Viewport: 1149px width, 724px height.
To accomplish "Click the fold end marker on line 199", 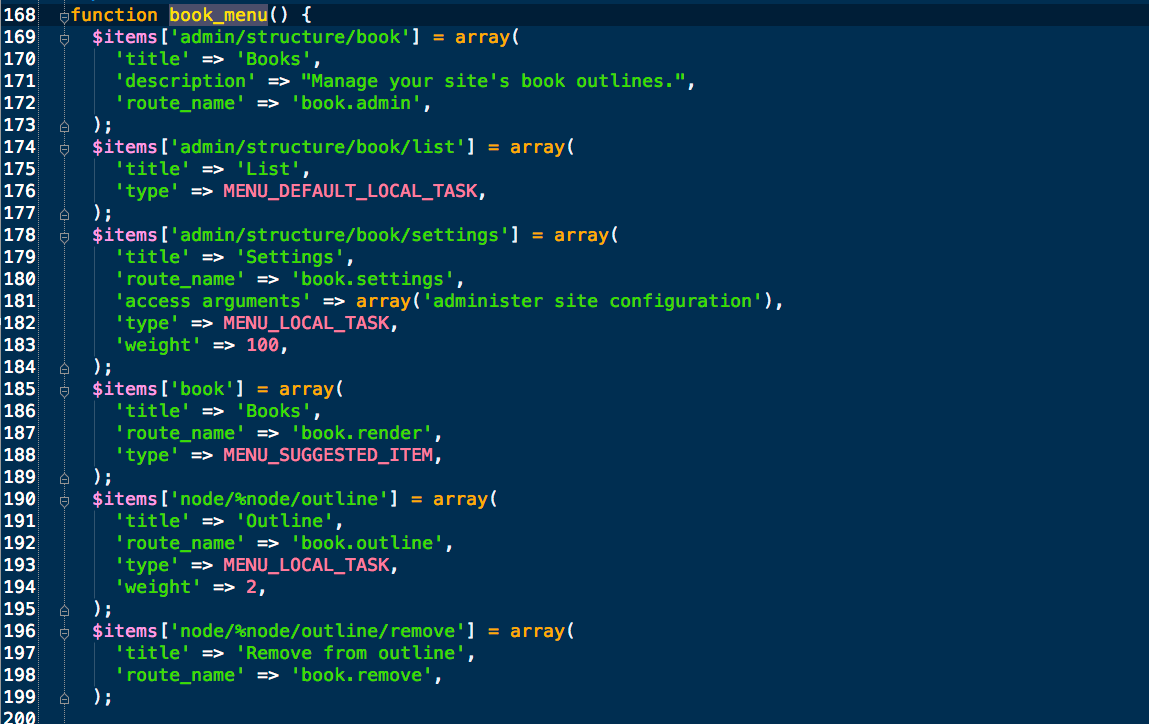I will click(65, 698).
